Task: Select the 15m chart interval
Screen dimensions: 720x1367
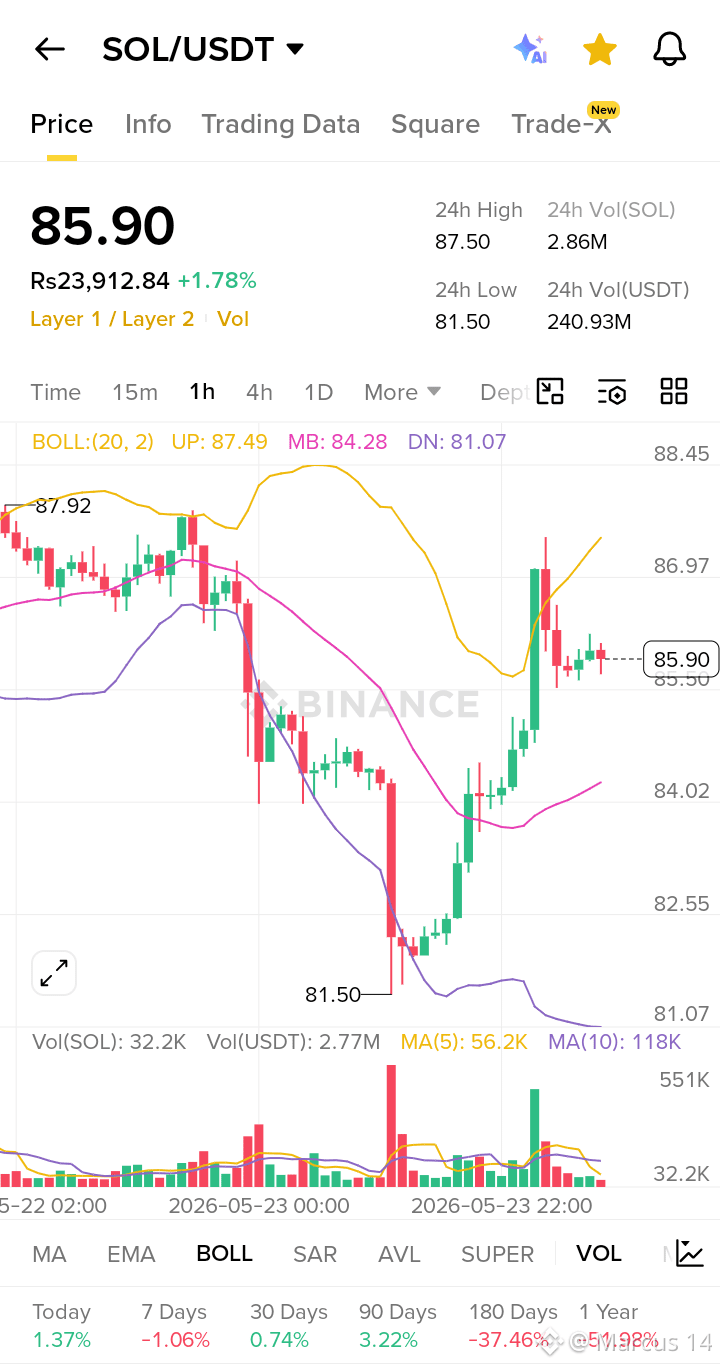Action: pyautogui.click(x=135, y=392)
